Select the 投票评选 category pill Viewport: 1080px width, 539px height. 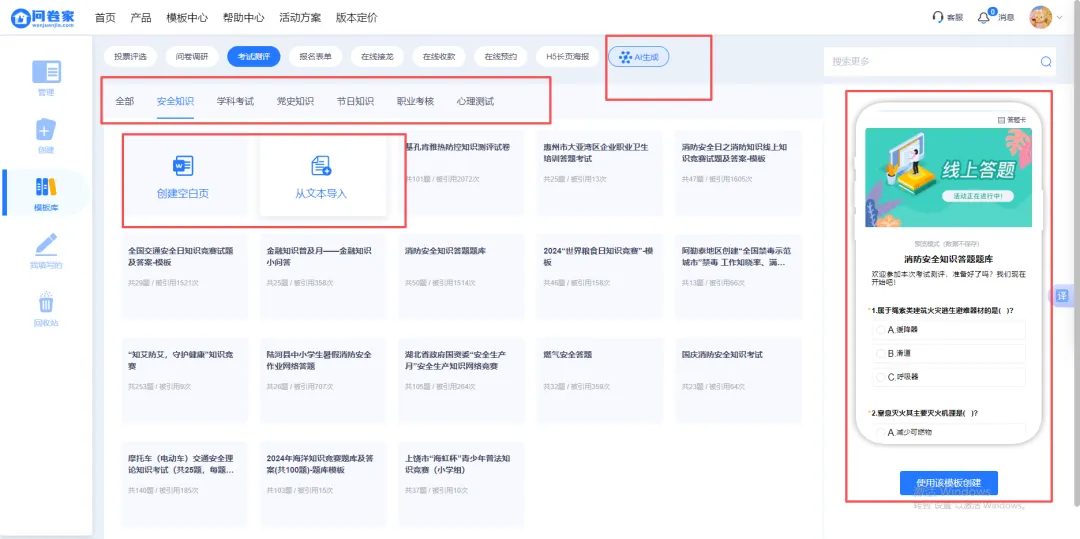[130, 57]
